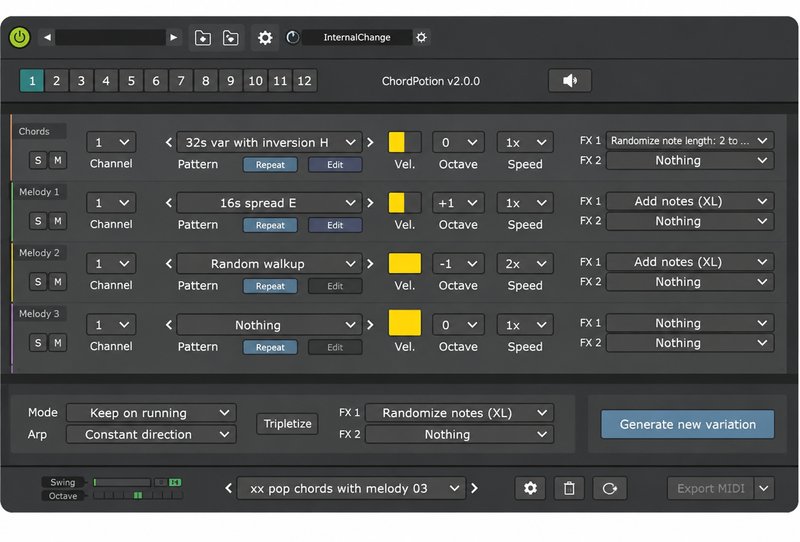Toggle Repeat for Melody 2 pattern

(x=270, y=286)
